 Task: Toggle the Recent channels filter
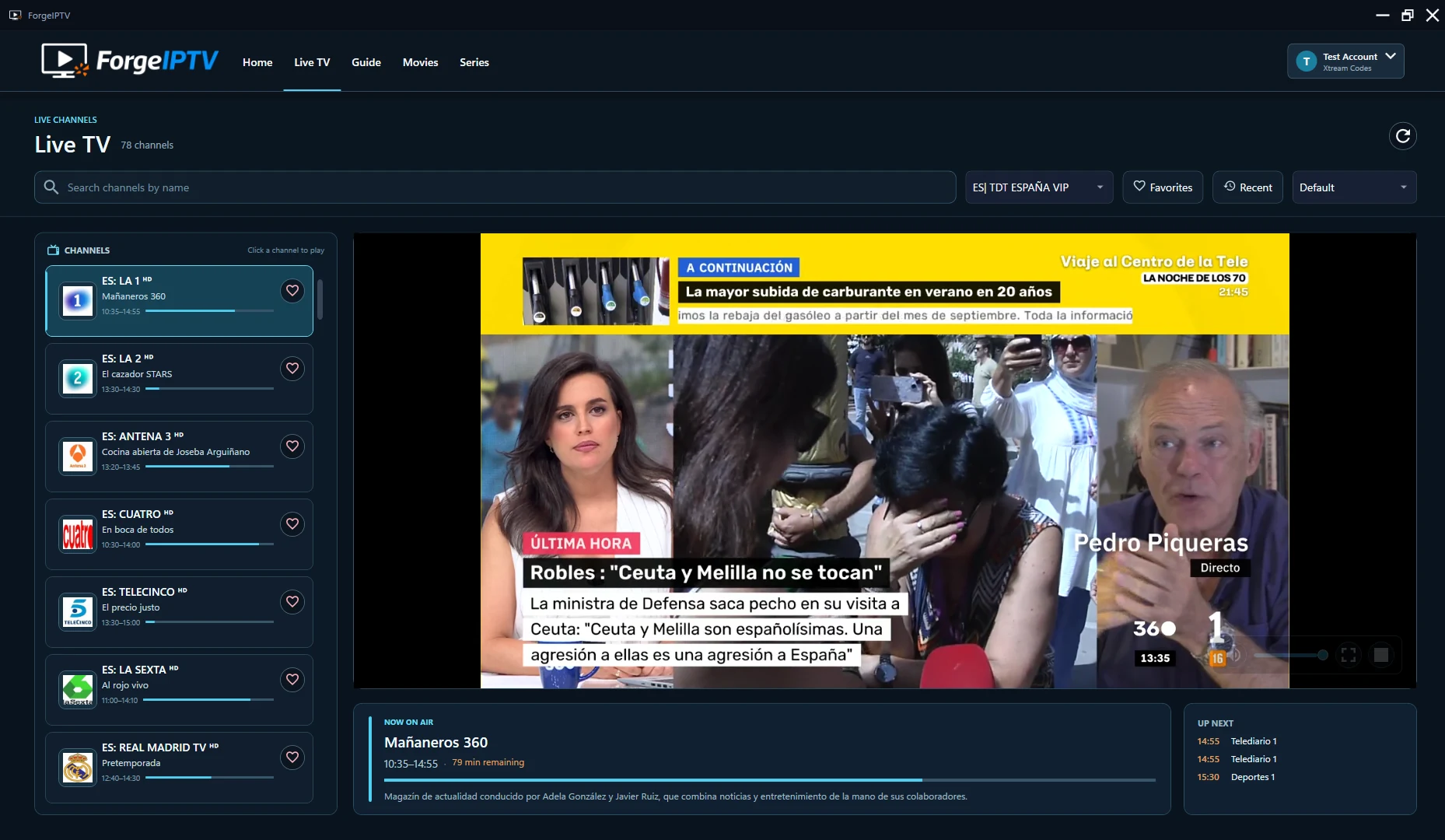pyautogui.click(x=1247, y=187)
